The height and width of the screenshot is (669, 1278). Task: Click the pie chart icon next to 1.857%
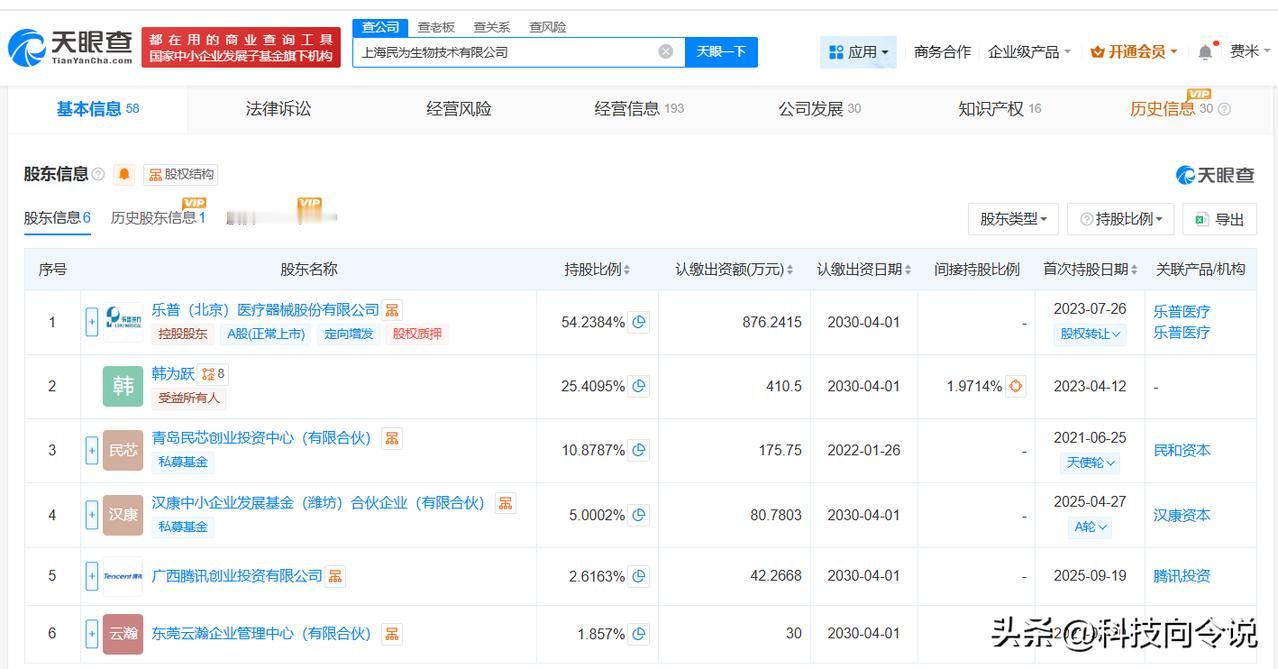point(639,634)
